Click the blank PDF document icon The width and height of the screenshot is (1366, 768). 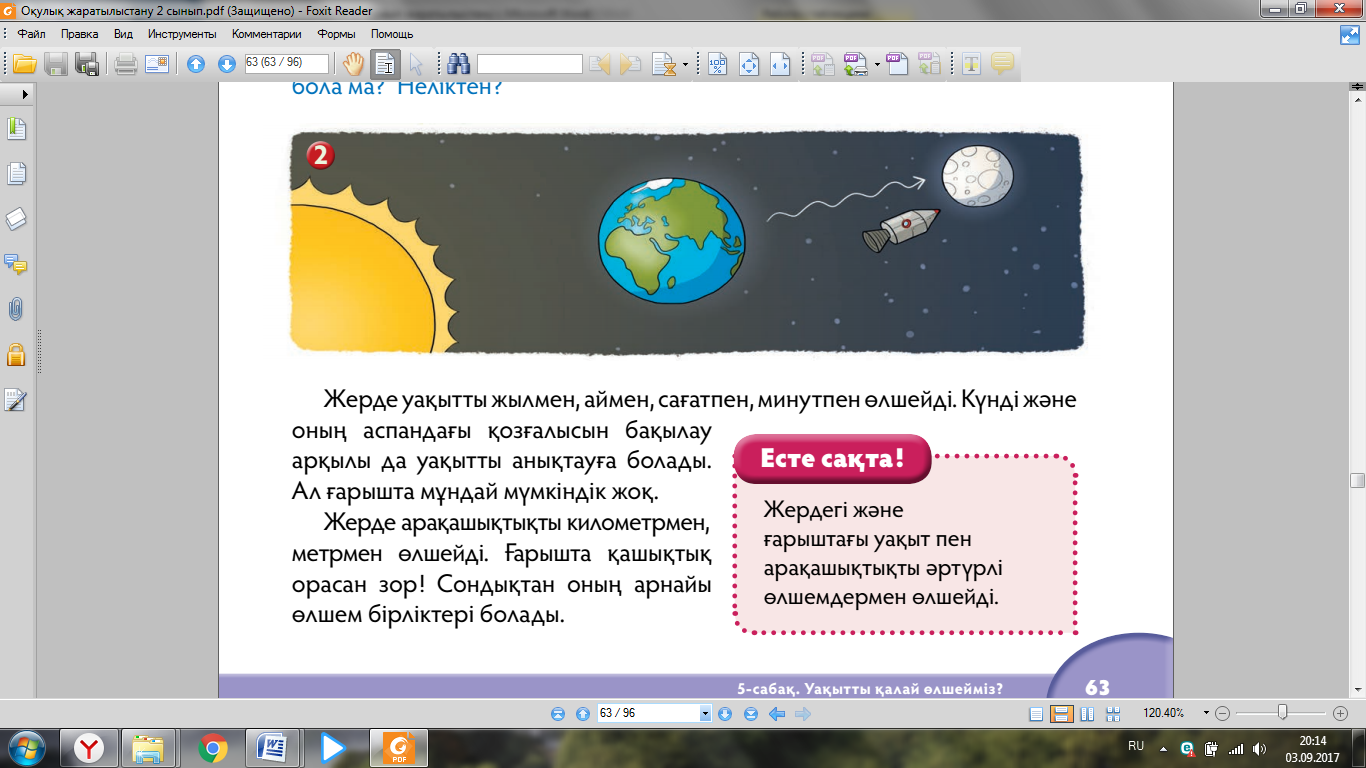tap(898, 64)
